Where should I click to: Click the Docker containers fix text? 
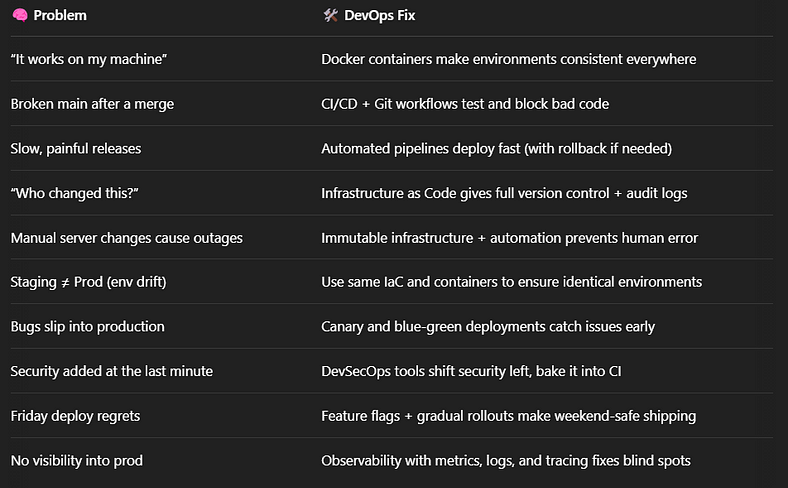tap(509, 59)
